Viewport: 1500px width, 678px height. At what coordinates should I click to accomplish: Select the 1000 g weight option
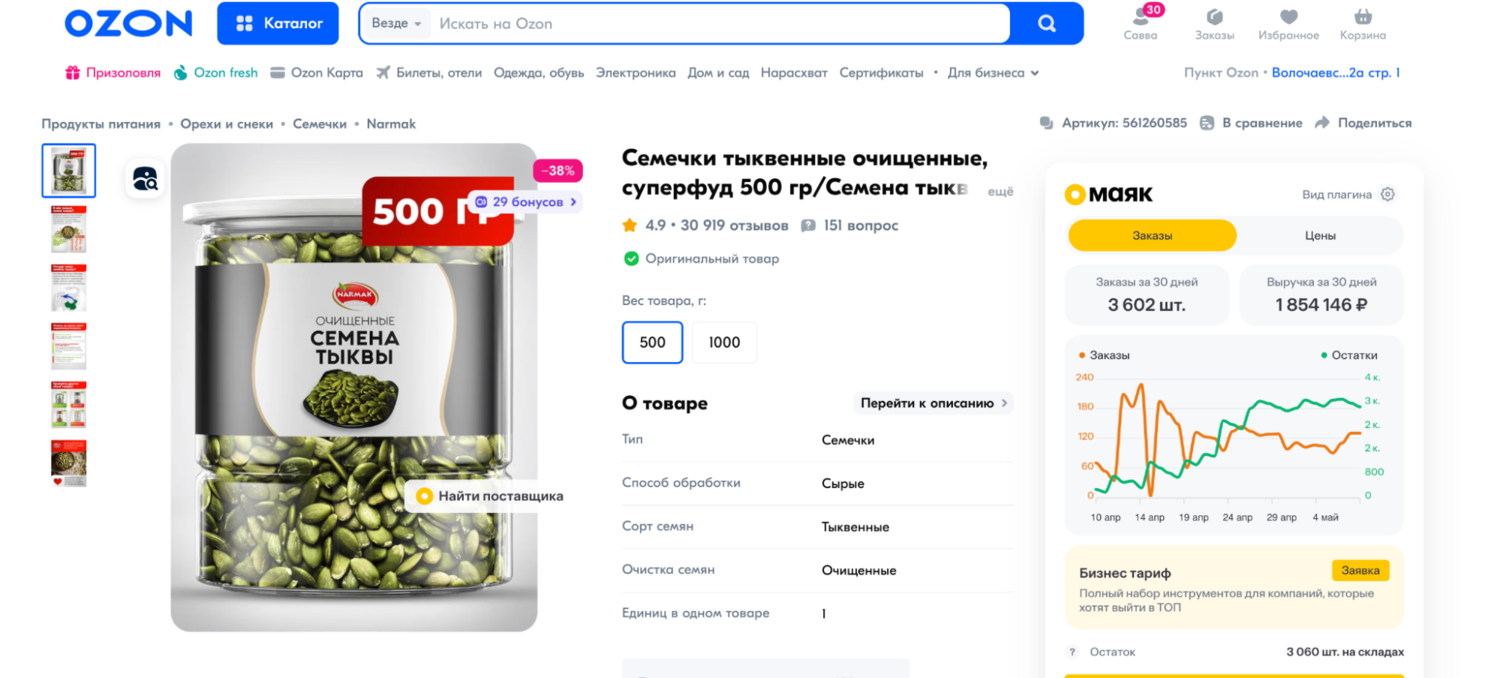724,342
